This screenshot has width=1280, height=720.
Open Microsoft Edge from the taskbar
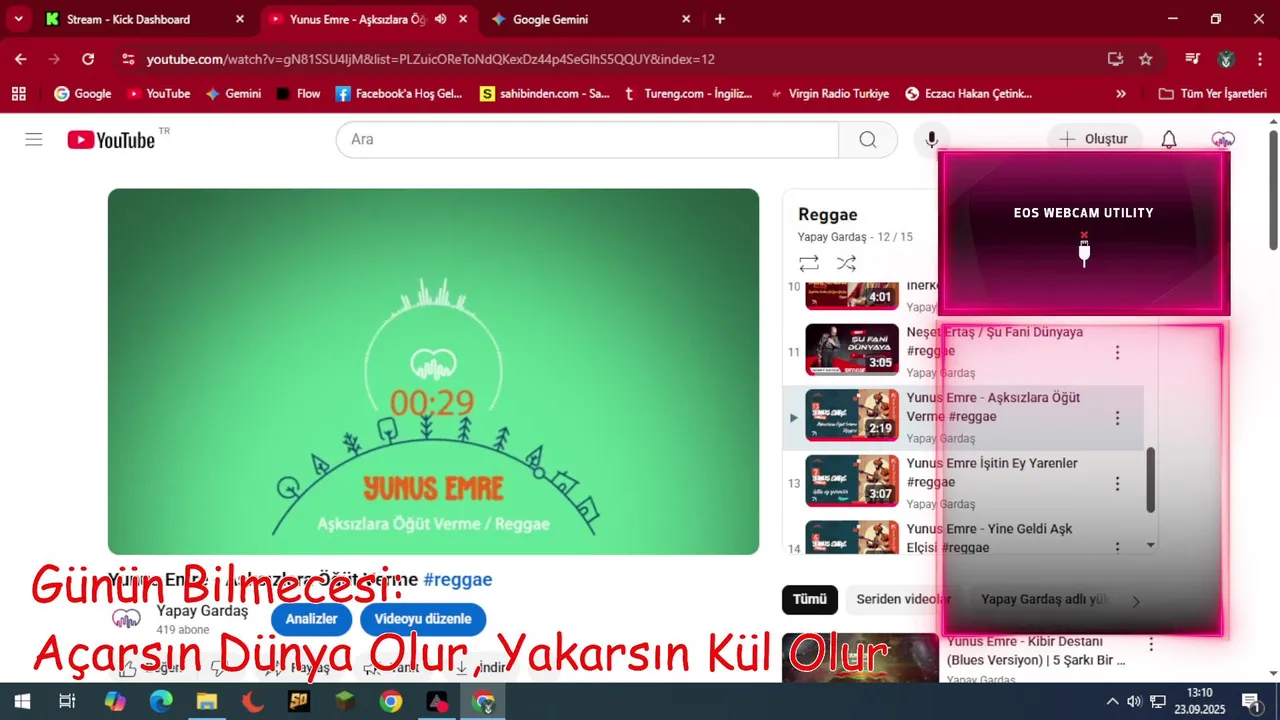pyautogui.click(x=161, y=701)
